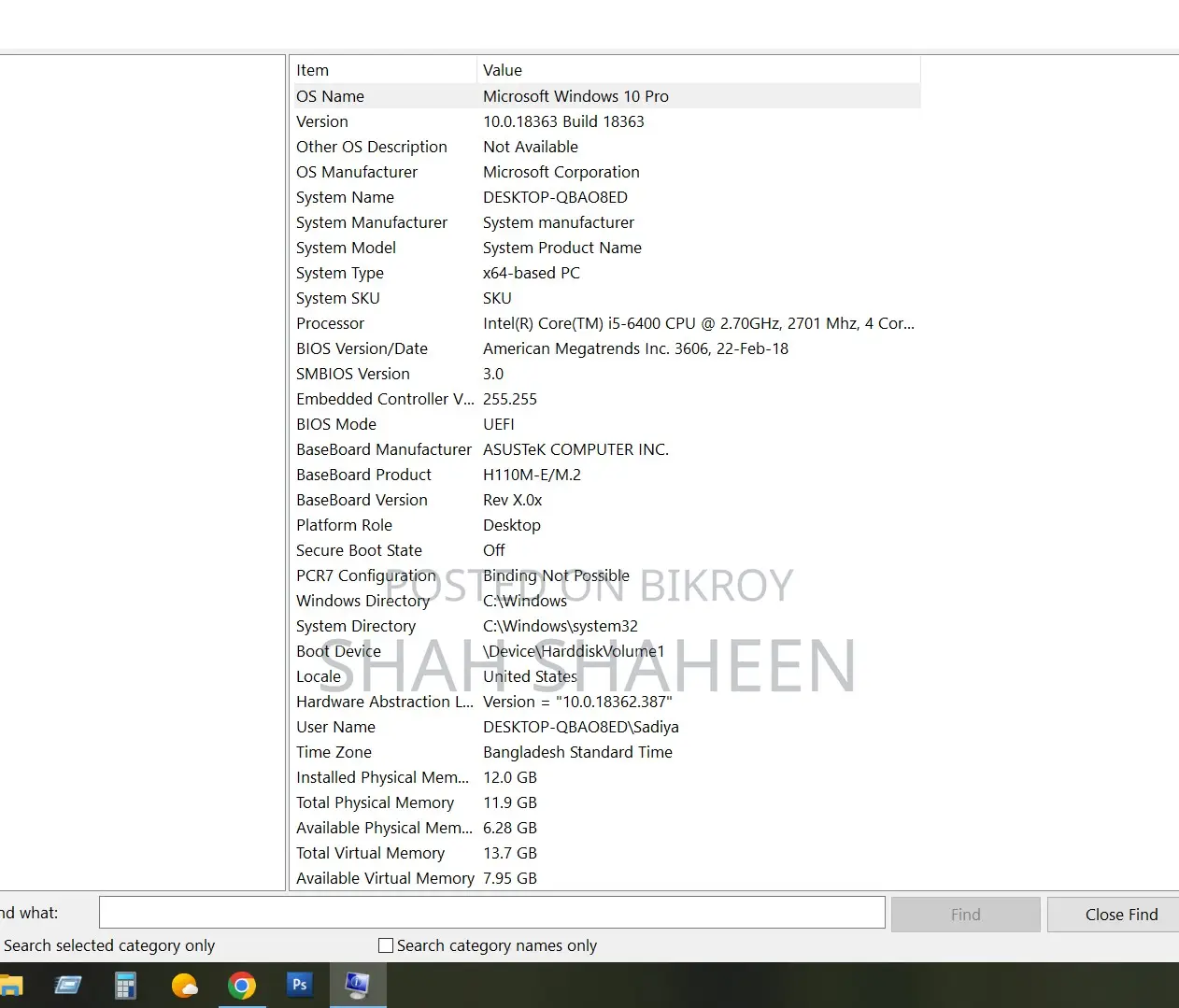Select the Total Physical Memory row

[607, 802]
